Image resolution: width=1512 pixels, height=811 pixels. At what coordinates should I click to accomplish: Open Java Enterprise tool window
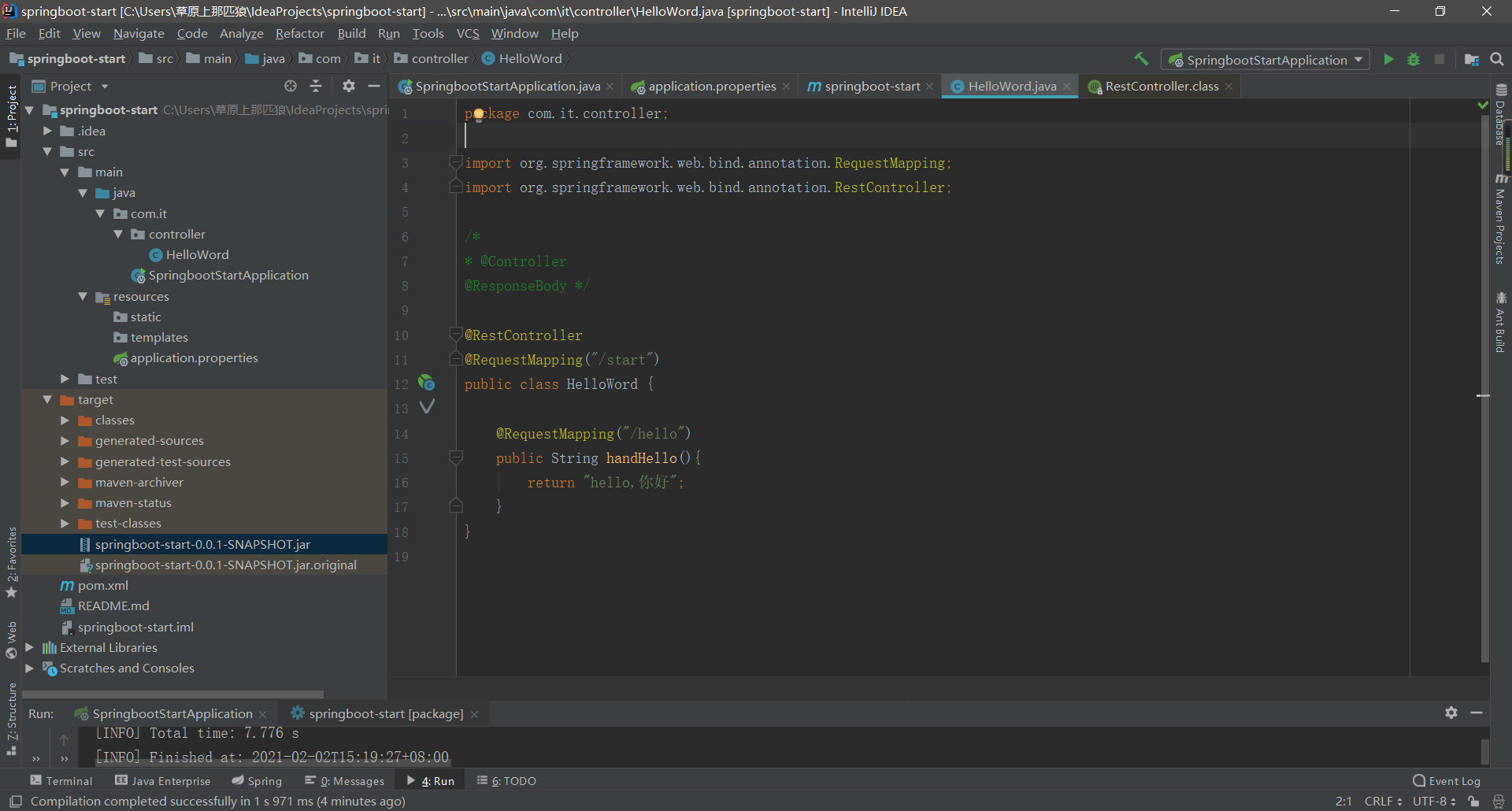163,781
